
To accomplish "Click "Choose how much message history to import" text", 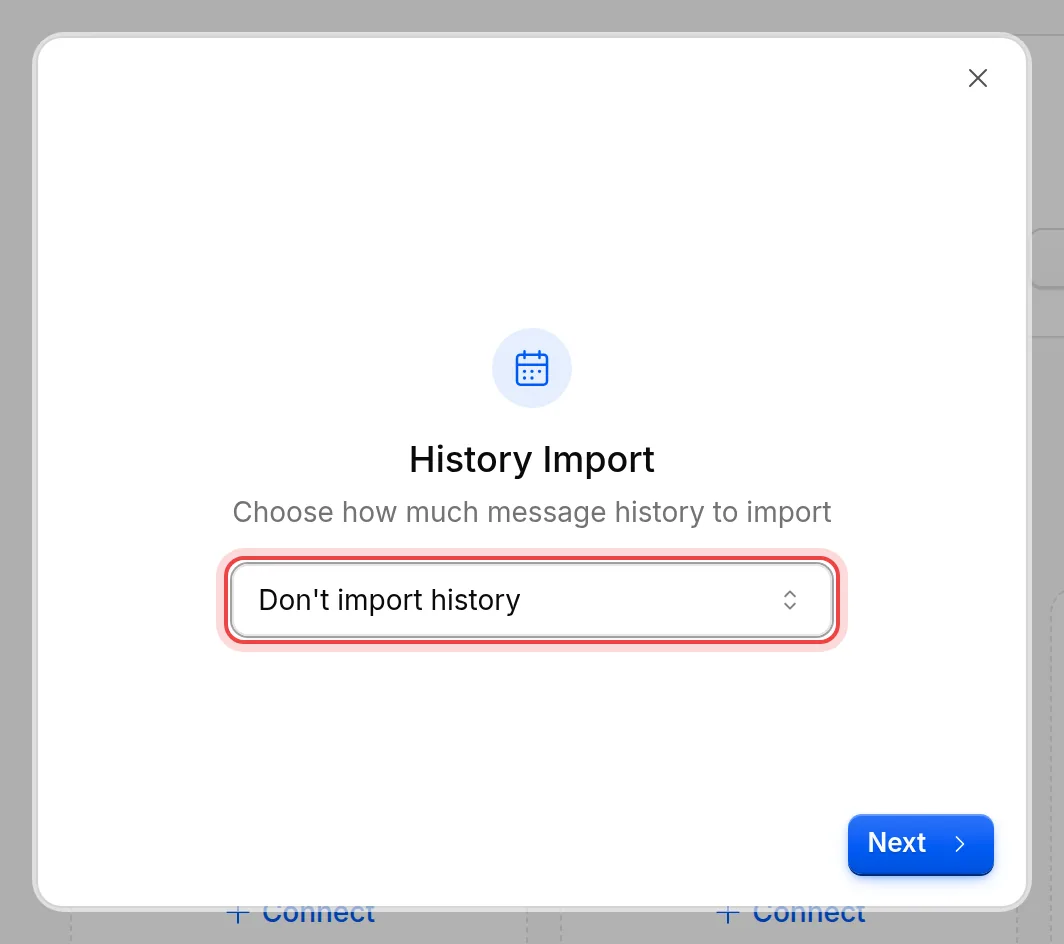I will click(532, 512).
